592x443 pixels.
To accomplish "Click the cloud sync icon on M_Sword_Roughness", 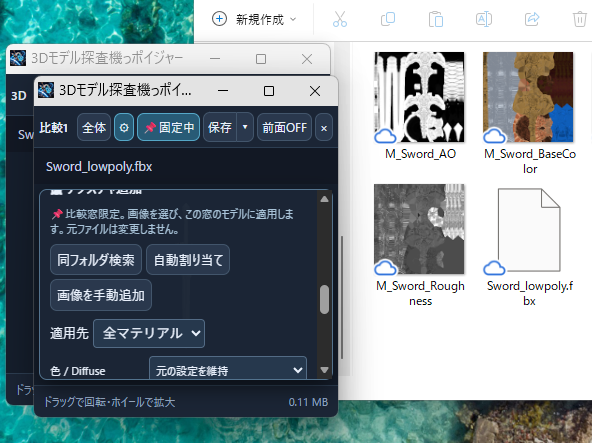I will (x=385, y=268).
